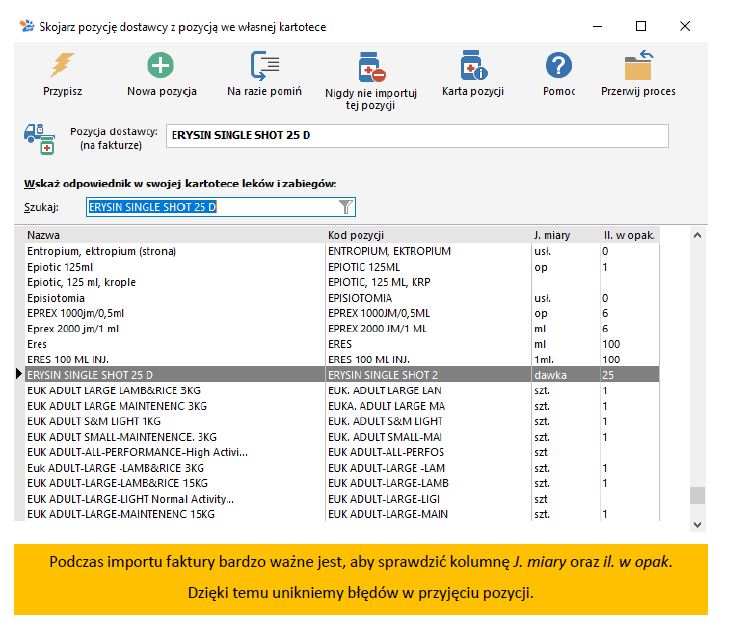Click Przerwij proces folder icon
The width and height of the screenshot is (734, 629).
tap(639, 65)
